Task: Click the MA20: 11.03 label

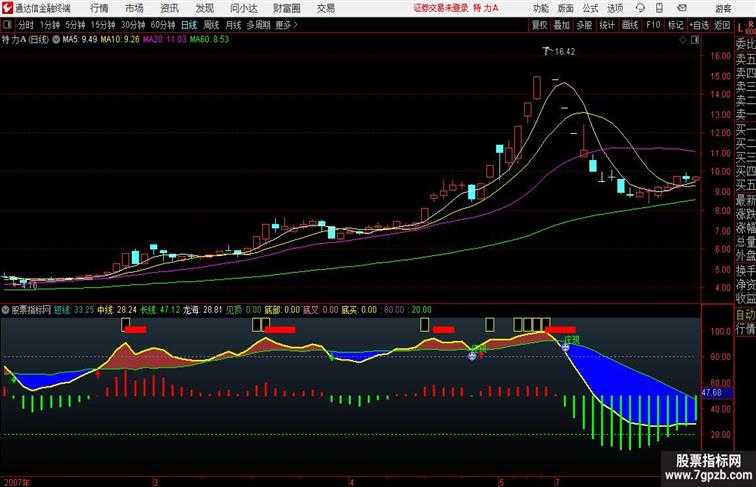Action: pos(164,40)
